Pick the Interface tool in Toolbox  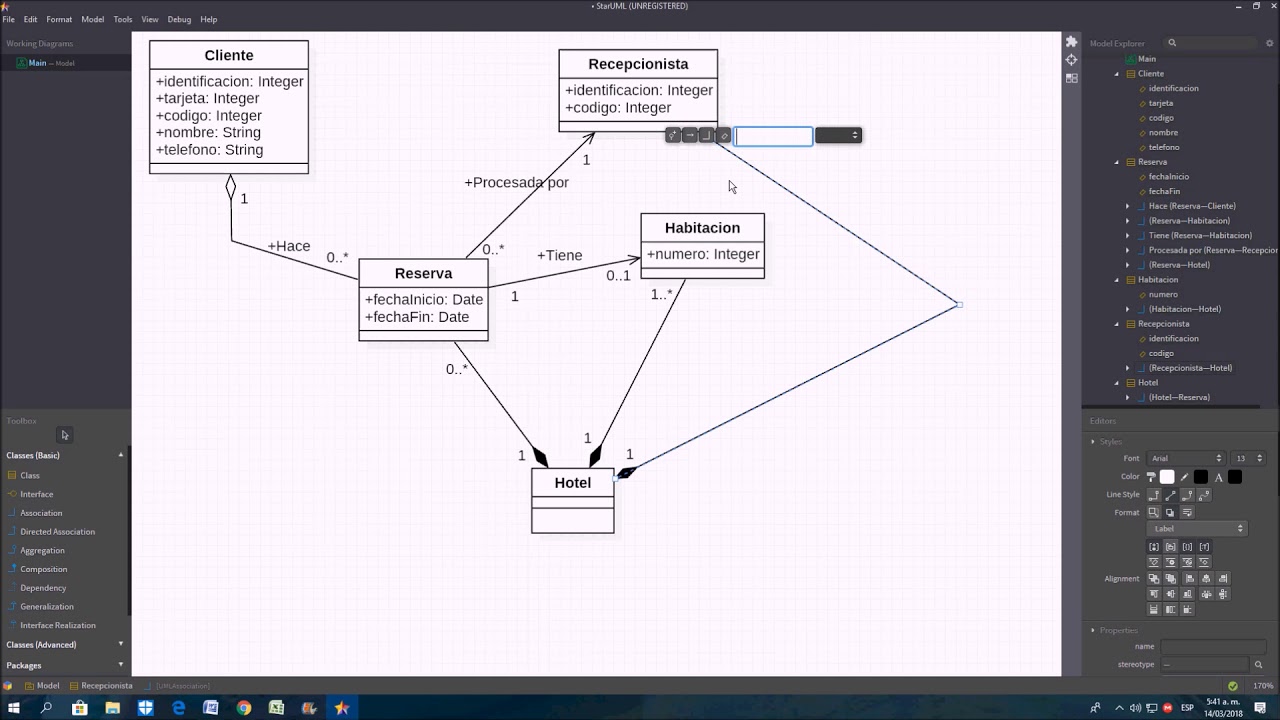point(36,494)
